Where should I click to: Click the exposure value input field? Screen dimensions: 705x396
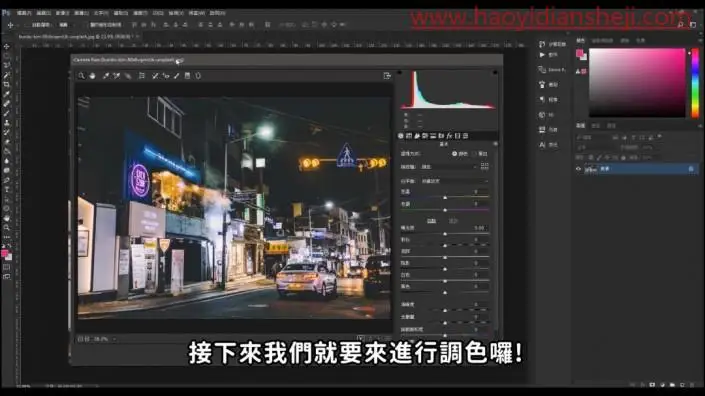pos(480,228)
